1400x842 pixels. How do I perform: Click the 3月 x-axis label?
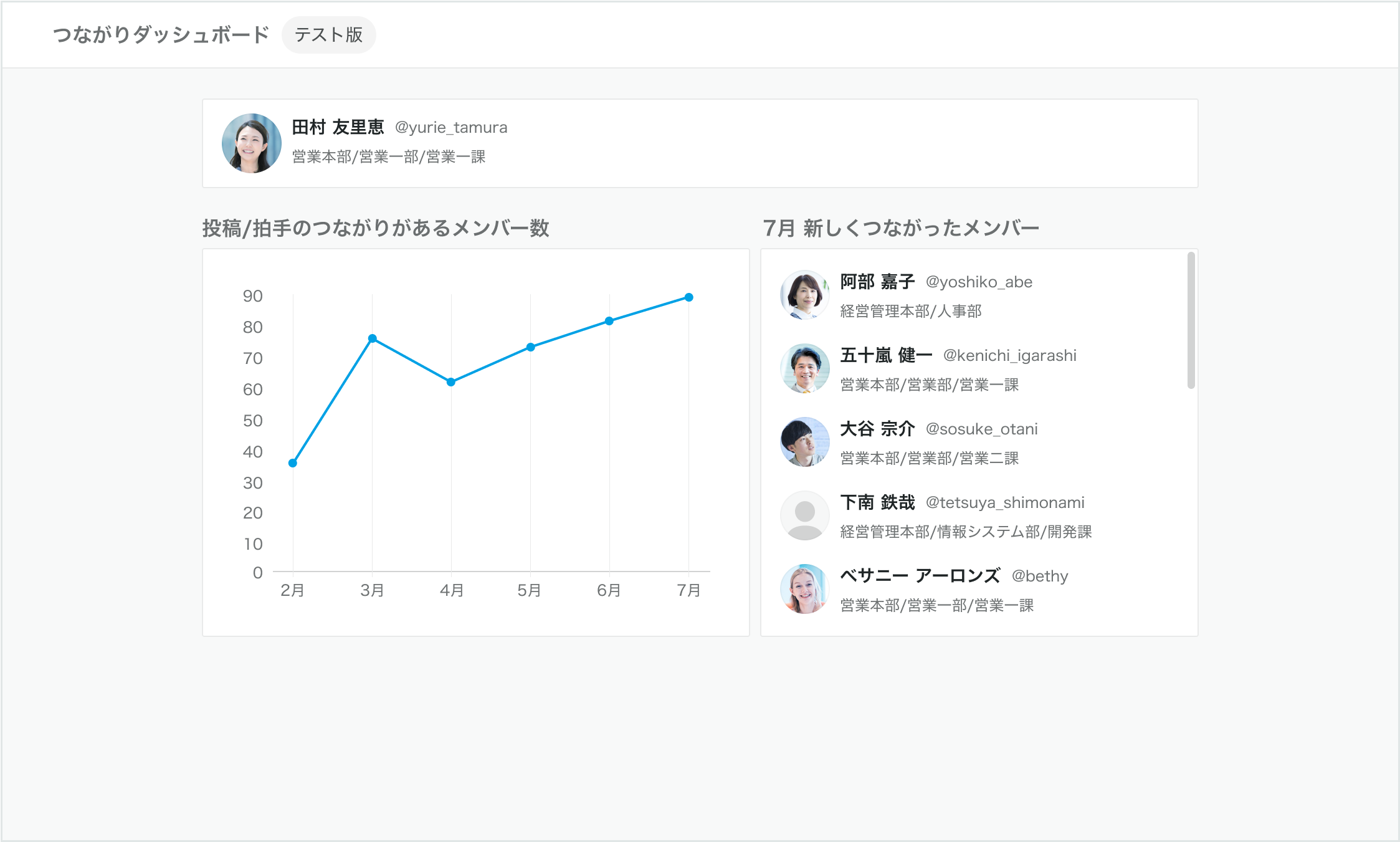[x=372, y=590]
